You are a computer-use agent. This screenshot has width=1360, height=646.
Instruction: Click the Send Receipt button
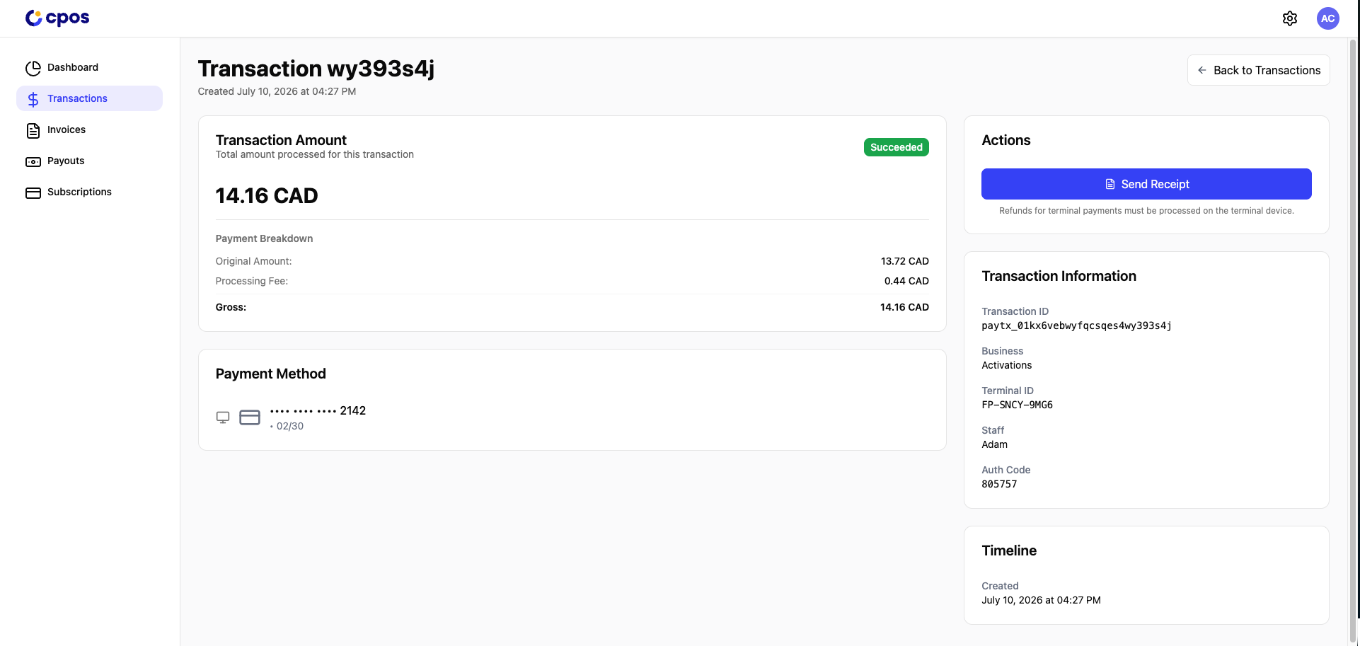click(x=1146, y=184)
